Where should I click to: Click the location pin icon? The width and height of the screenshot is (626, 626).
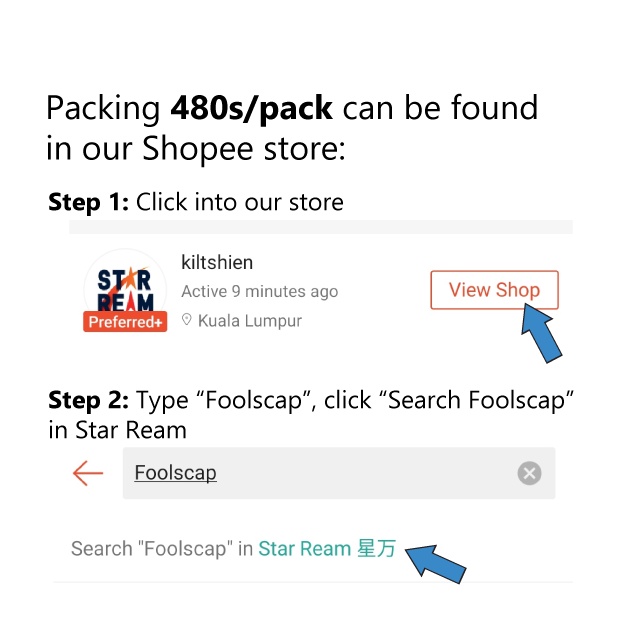pos(186,321)
